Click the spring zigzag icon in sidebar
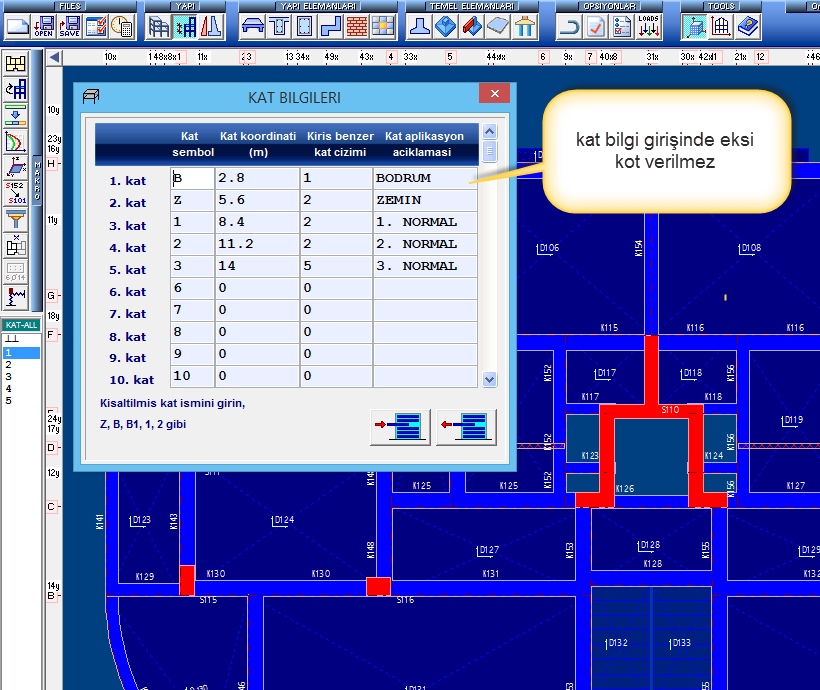 pos(16,295)
